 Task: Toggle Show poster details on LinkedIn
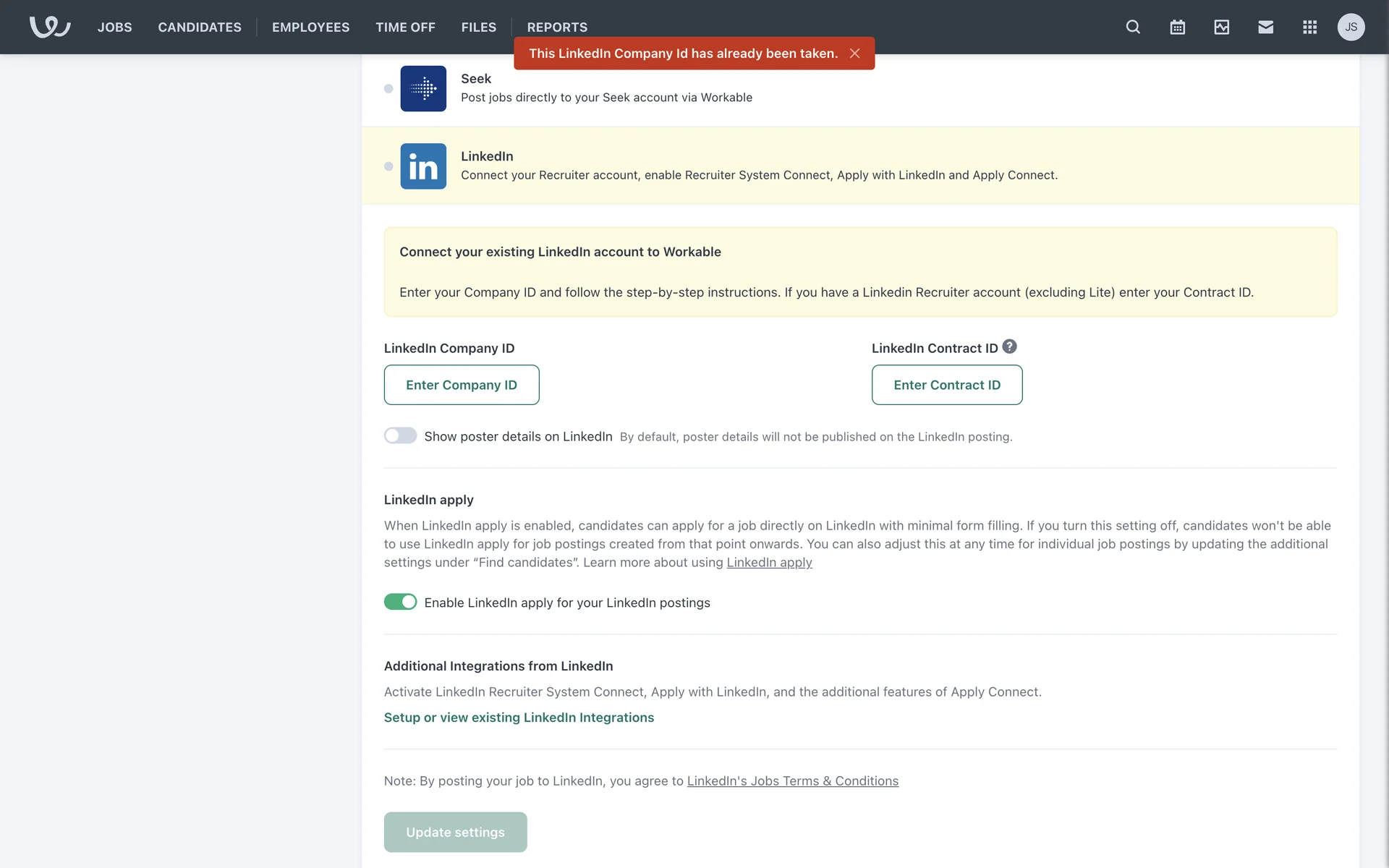[x=400, y=435]
